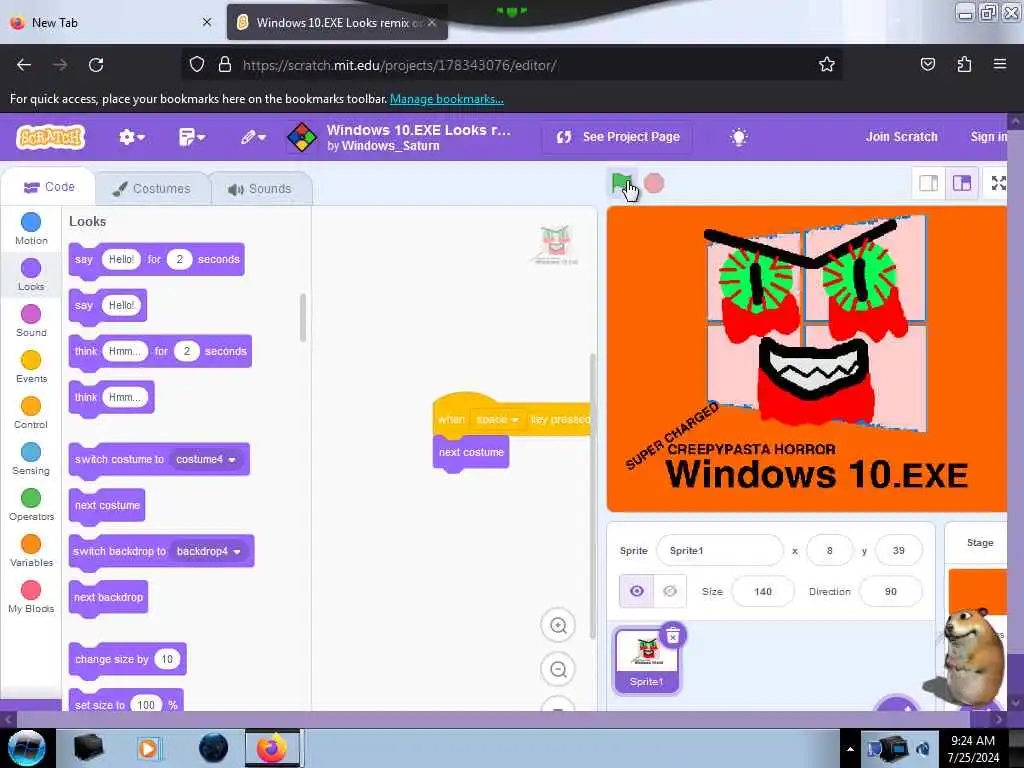Screen dimensions: 1024x768
Task: Save page to Pocket icon
Action: click(x=927, y=65)
